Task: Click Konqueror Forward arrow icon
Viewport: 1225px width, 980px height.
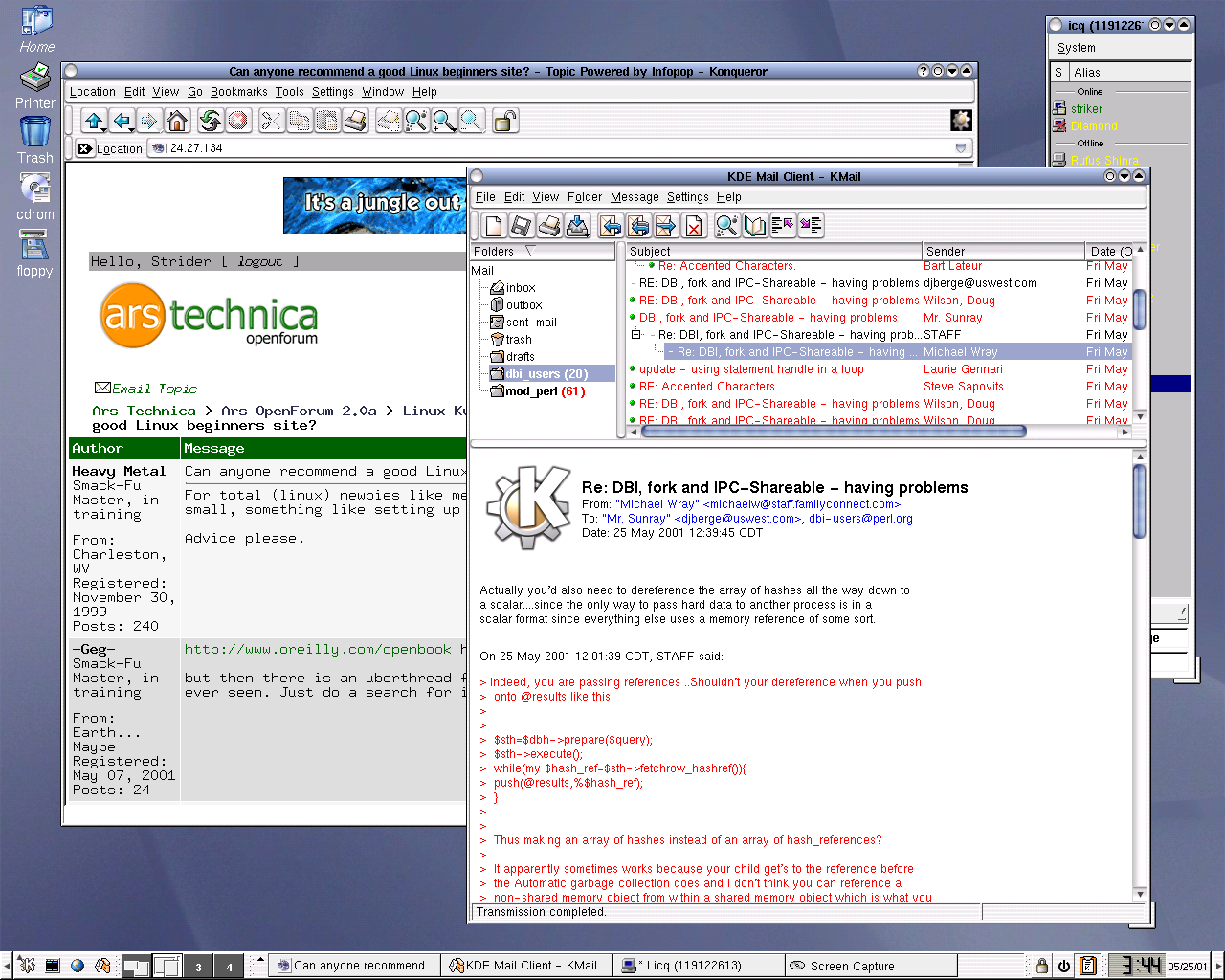Action: point(148,121)
